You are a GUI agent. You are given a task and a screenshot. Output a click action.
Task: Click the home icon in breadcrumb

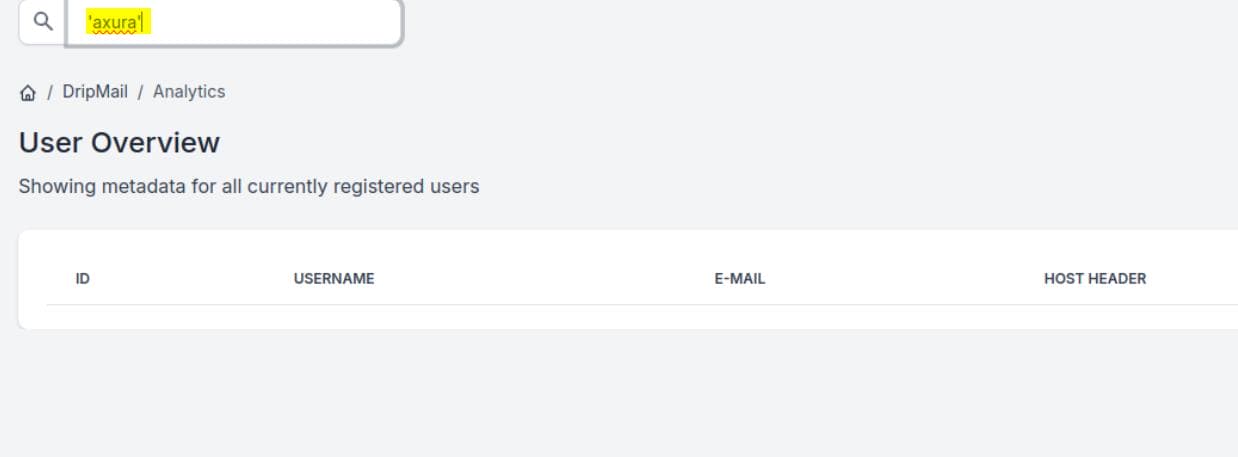point(28,92)
